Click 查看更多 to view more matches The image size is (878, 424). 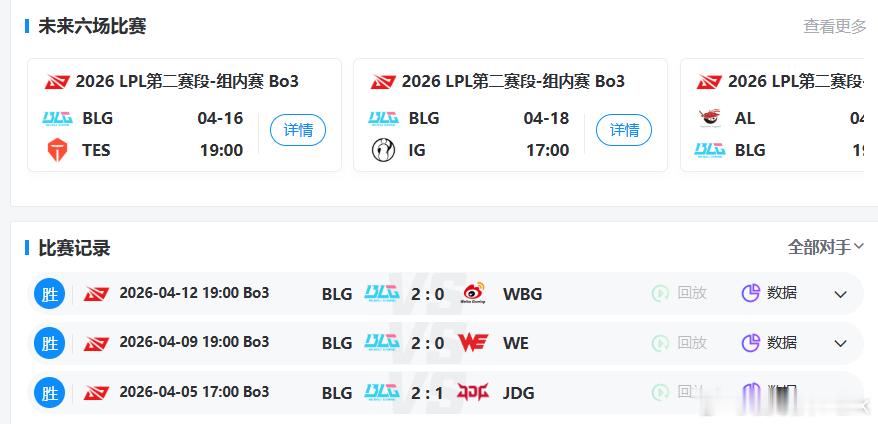[x=834, y=26]
